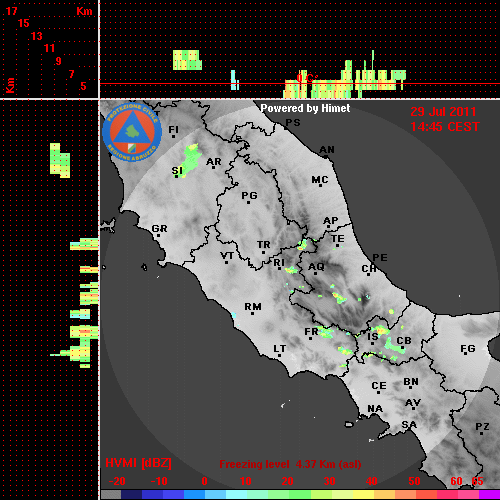Click the '-20' dBZ scale value
This screenshot has height=500, width=500.
tap(117, 481)
